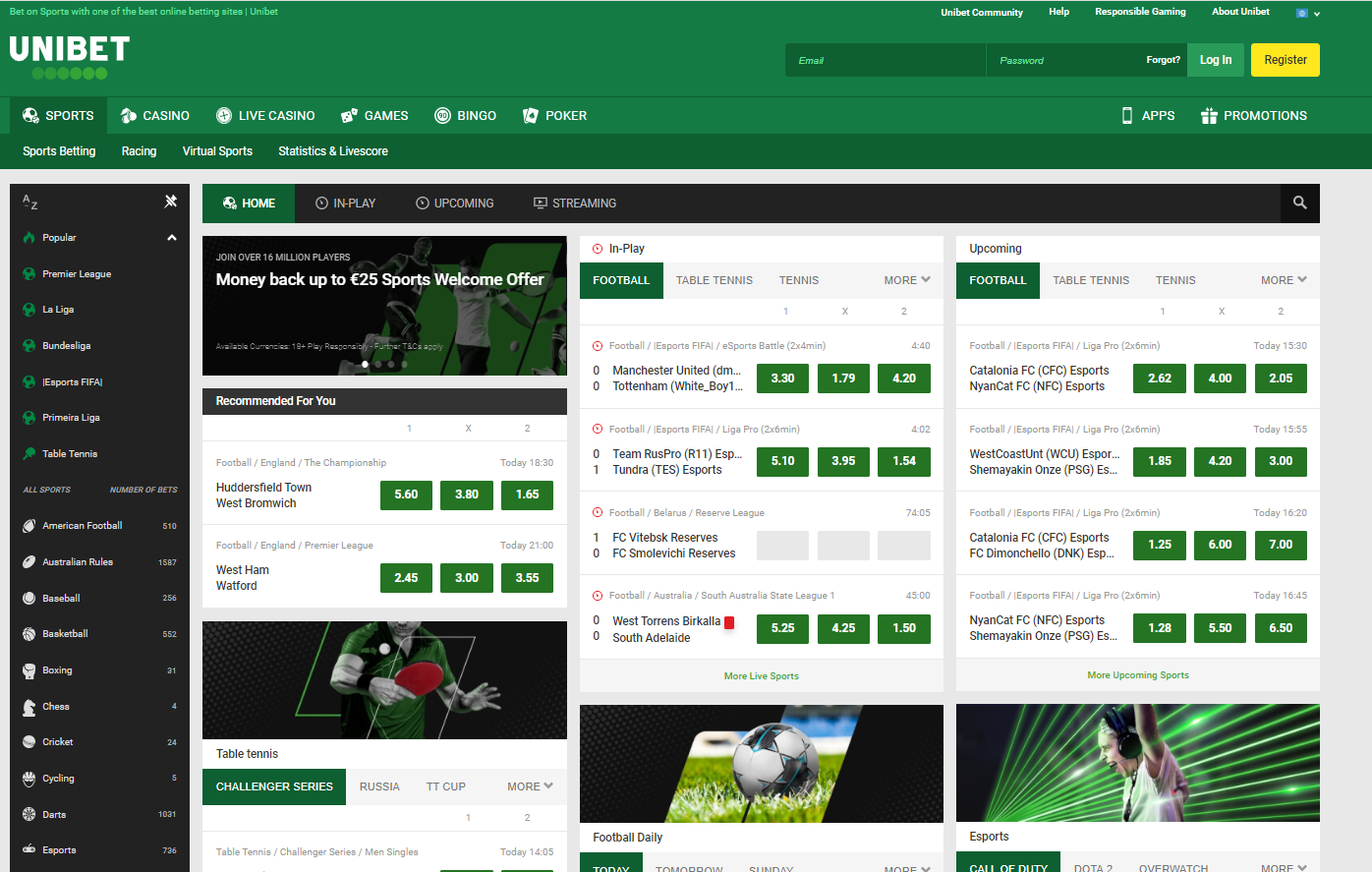Select the Esports icon in left sidebar
This screenshot has height=872, width=1372.
coord(29,849)
